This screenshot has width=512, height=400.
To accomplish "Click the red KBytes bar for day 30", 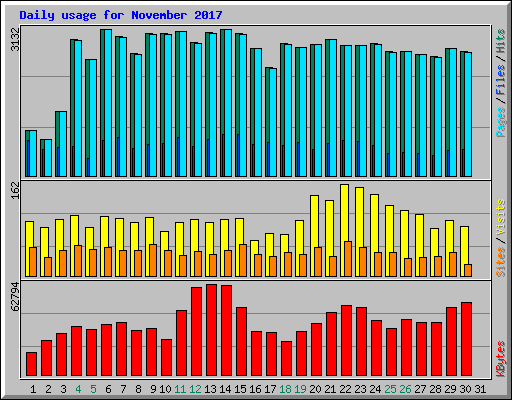I will (466, 339).
